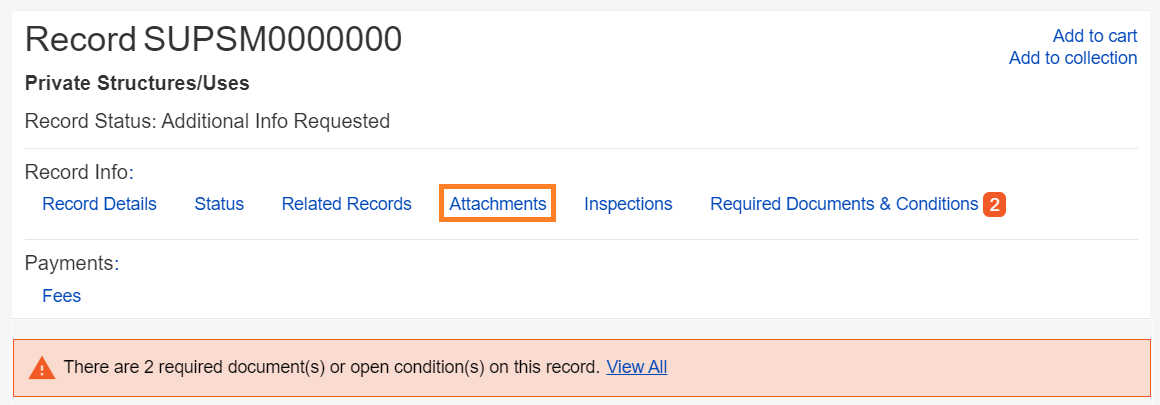Click the required documents alert message text
Screen dimensions: 1160x405
(x=330, y=367)
